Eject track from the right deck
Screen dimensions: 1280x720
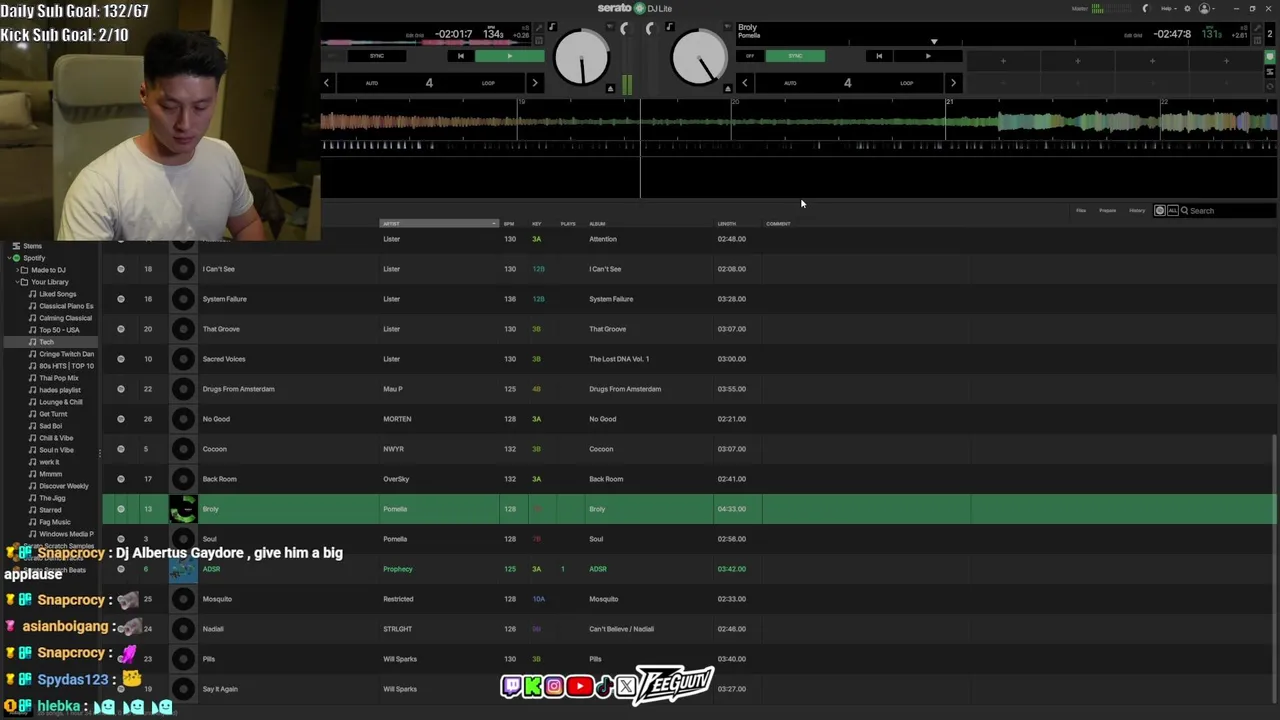[x=728, y=89]
